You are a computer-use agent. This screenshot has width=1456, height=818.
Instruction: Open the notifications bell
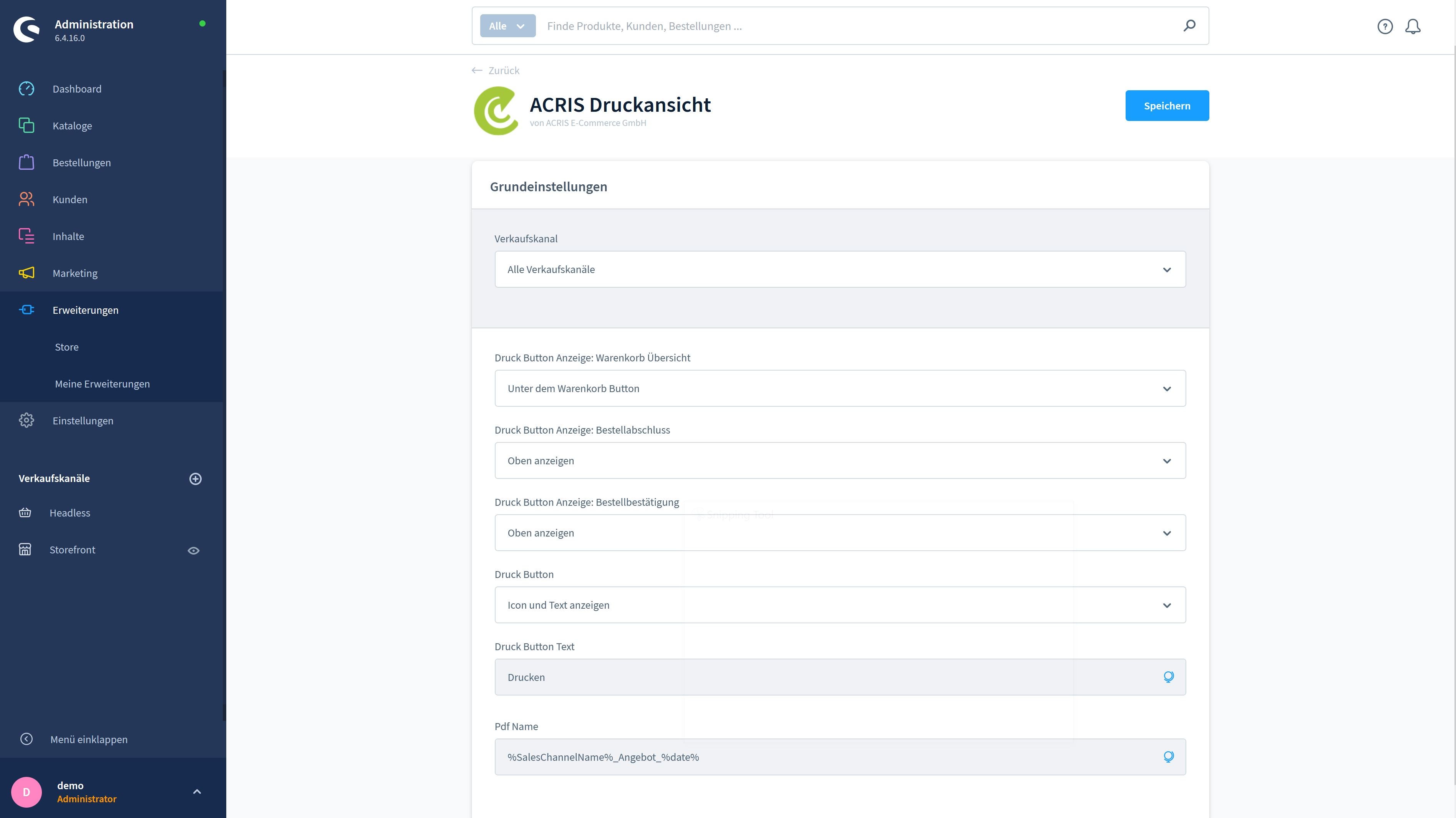pyautogui.click(x=1413, y=26)
